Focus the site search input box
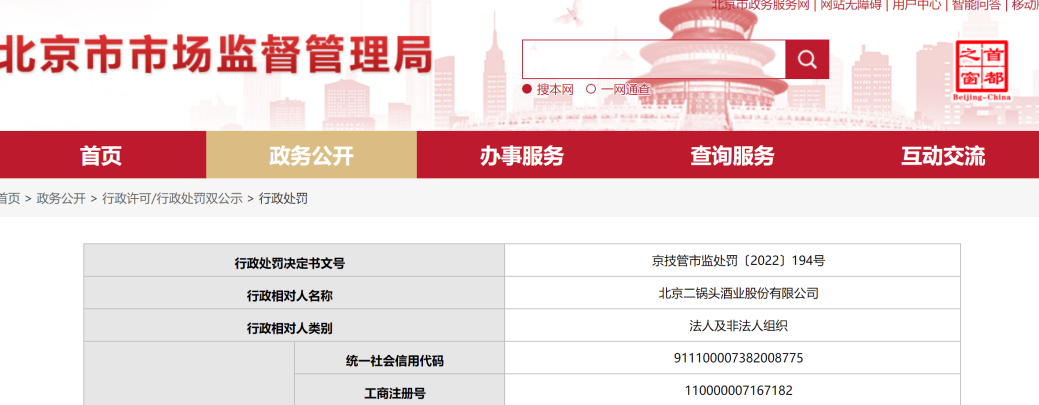Screen dimensions: 1039x405 click(653, 60)
